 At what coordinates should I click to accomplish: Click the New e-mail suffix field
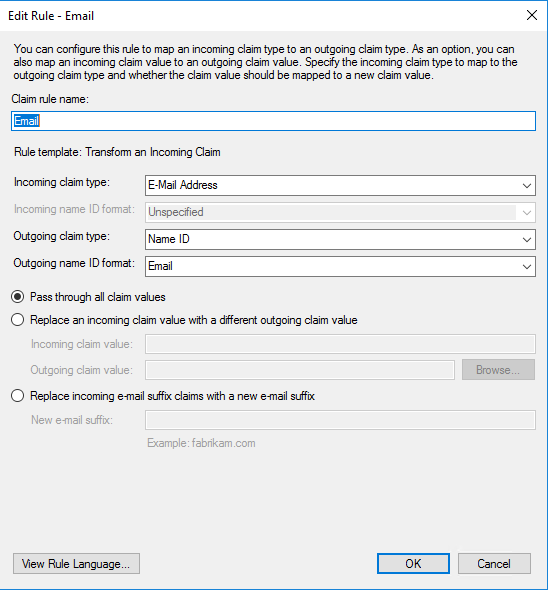pyautogui.click(x=340, y=420)
